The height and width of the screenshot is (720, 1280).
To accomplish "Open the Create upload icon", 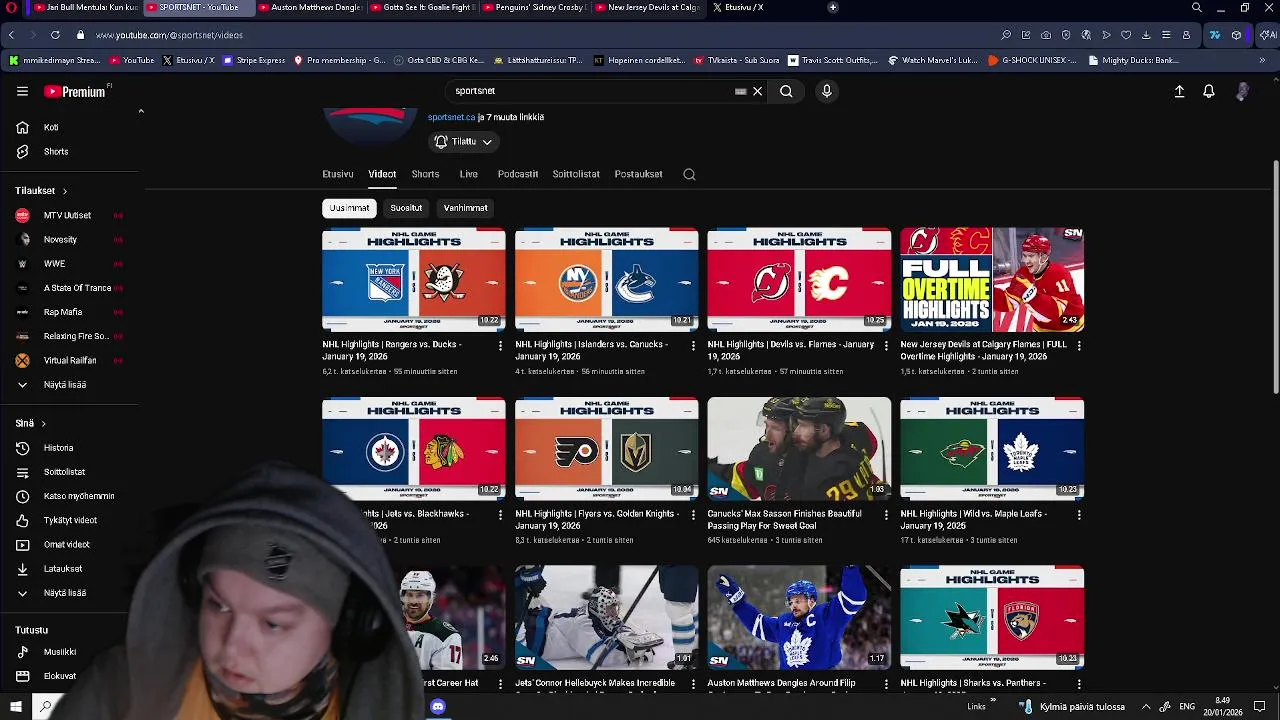I will click(1179, 91).
